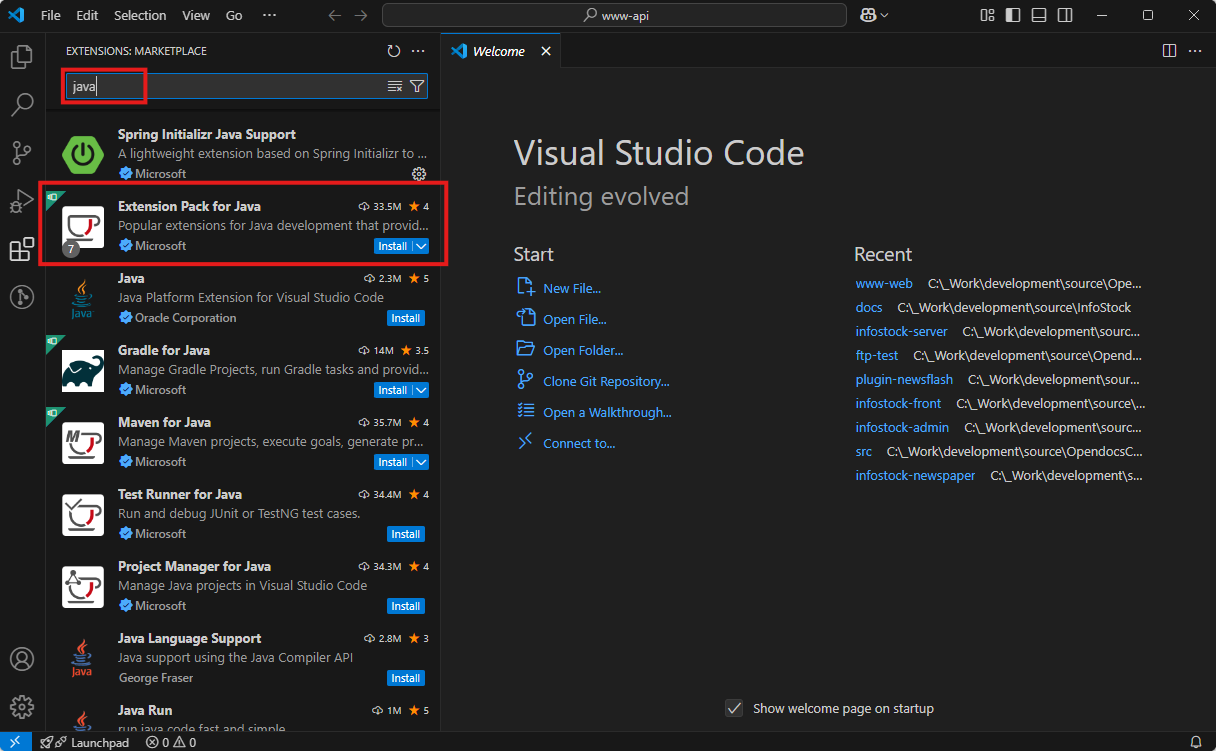This screenshot has width=1216, height=751.
Task: Open recent project www-web
Action: (884, 283)
